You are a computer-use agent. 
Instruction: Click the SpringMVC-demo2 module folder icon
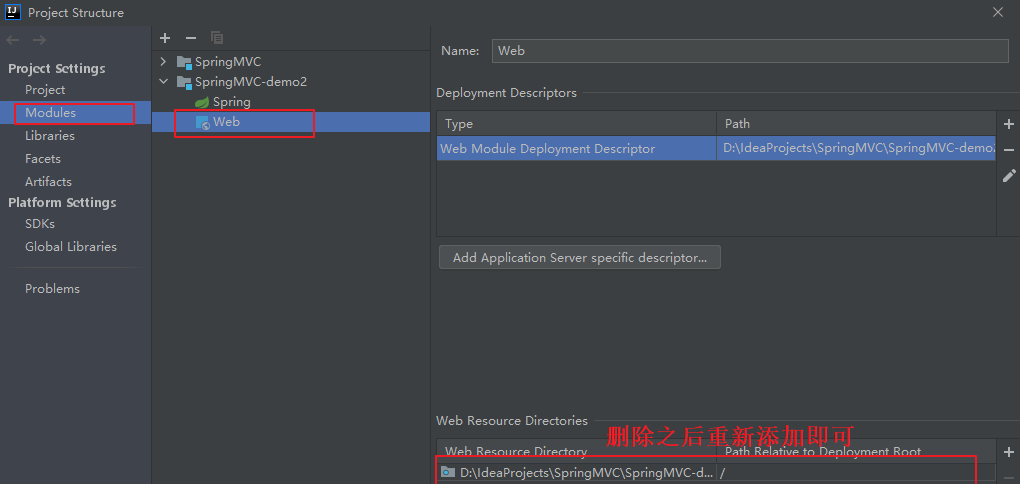[184, 82]
